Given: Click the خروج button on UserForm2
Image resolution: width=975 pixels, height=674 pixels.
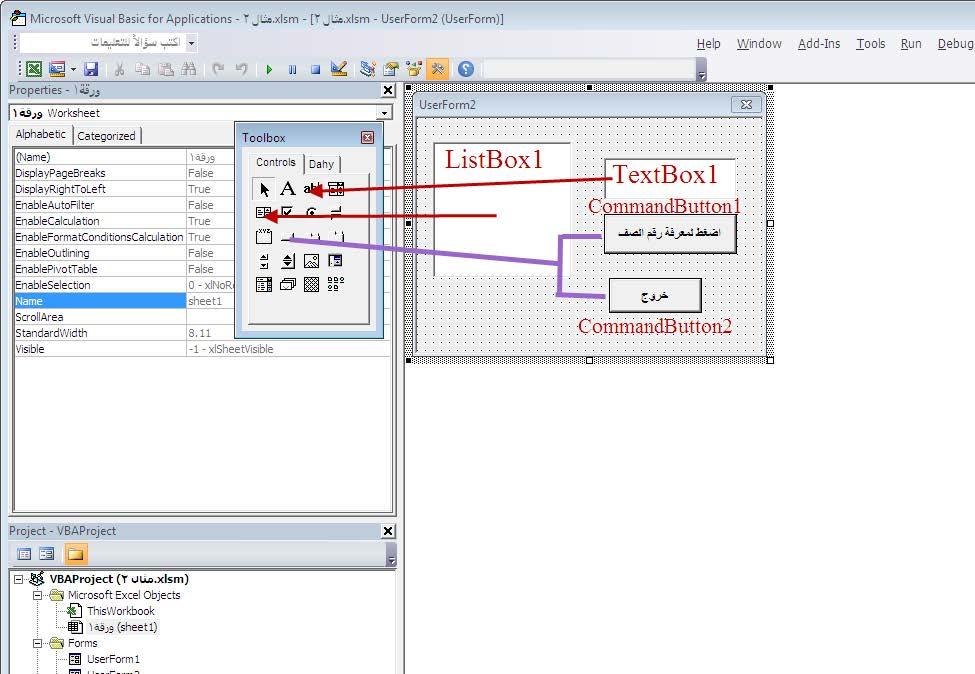Looking at the screenshot, I should [655, 295].
